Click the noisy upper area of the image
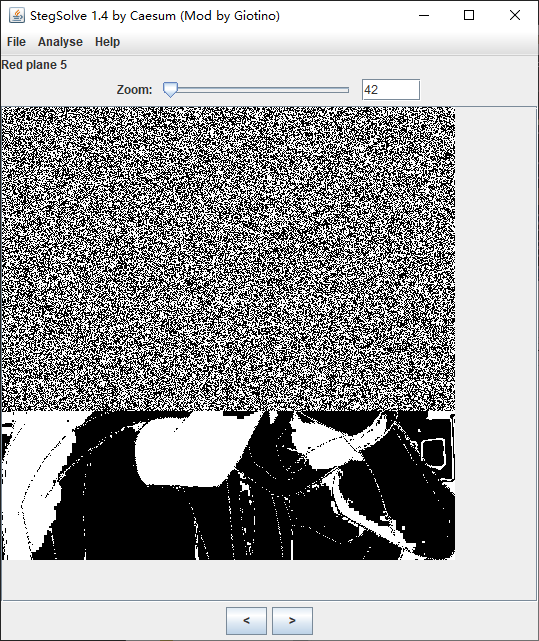Viewport: 539px width, 641px height. (228, 259)
